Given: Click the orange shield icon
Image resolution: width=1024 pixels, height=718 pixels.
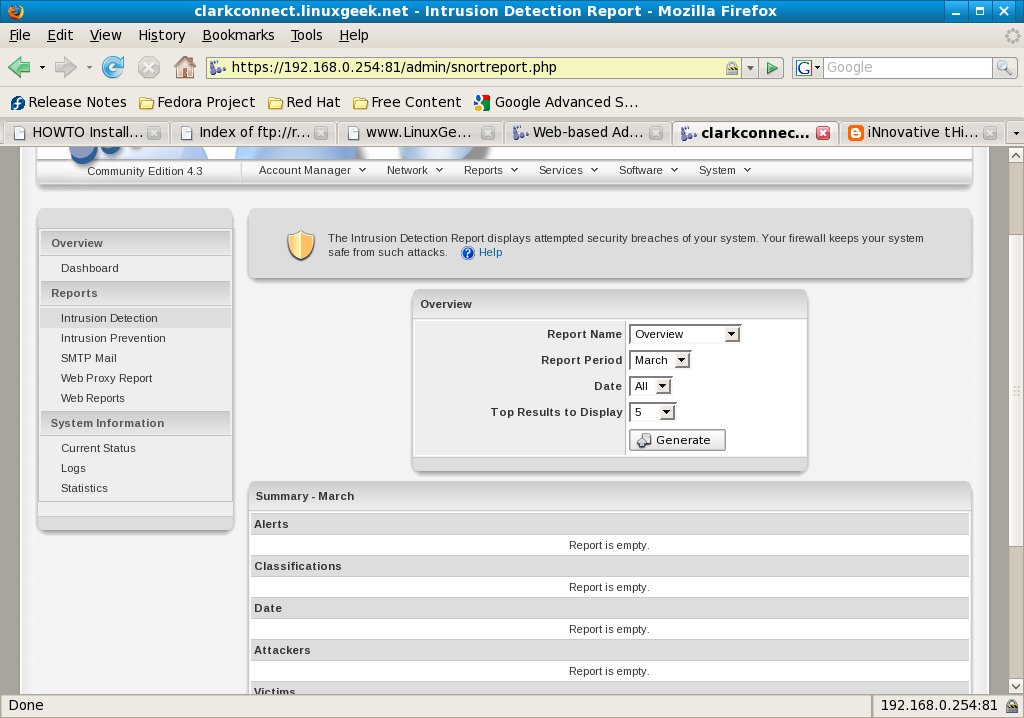Looking at the screenshot, I should click(x=300, y=246).
